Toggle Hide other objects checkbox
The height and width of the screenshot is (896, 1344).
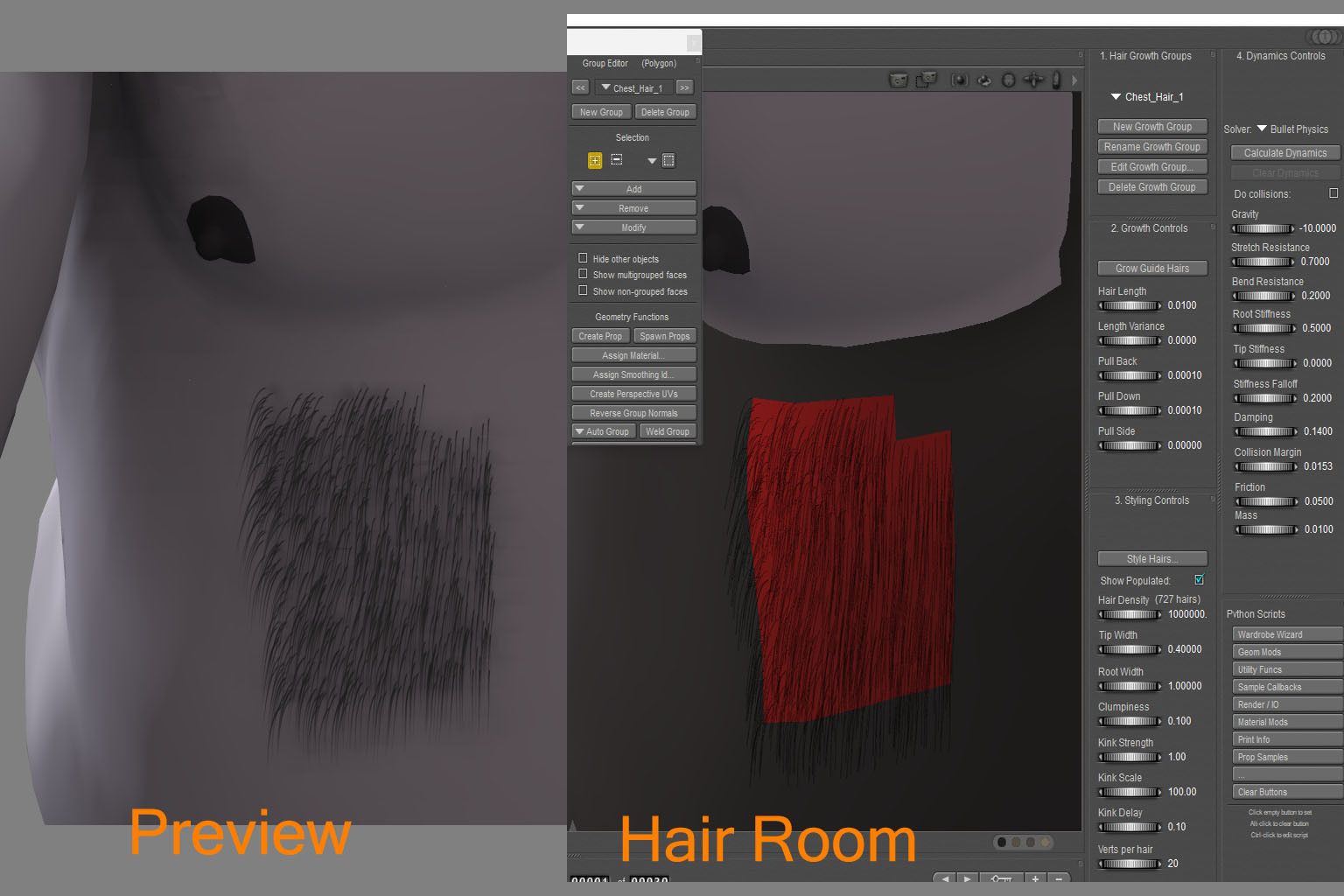[x=583, y=258]
